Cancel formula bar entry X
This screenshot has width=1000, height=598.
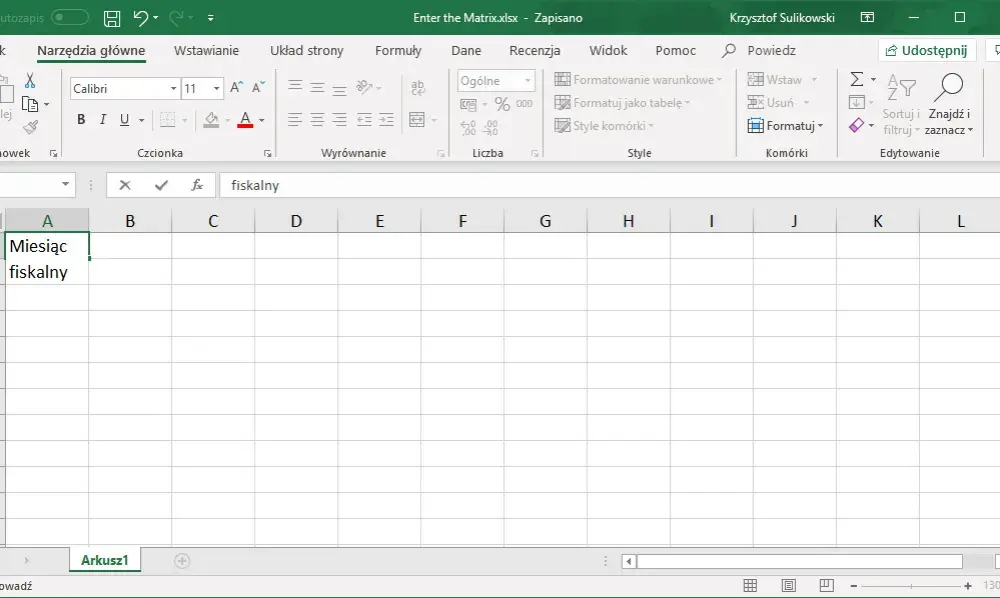[125, 185]
